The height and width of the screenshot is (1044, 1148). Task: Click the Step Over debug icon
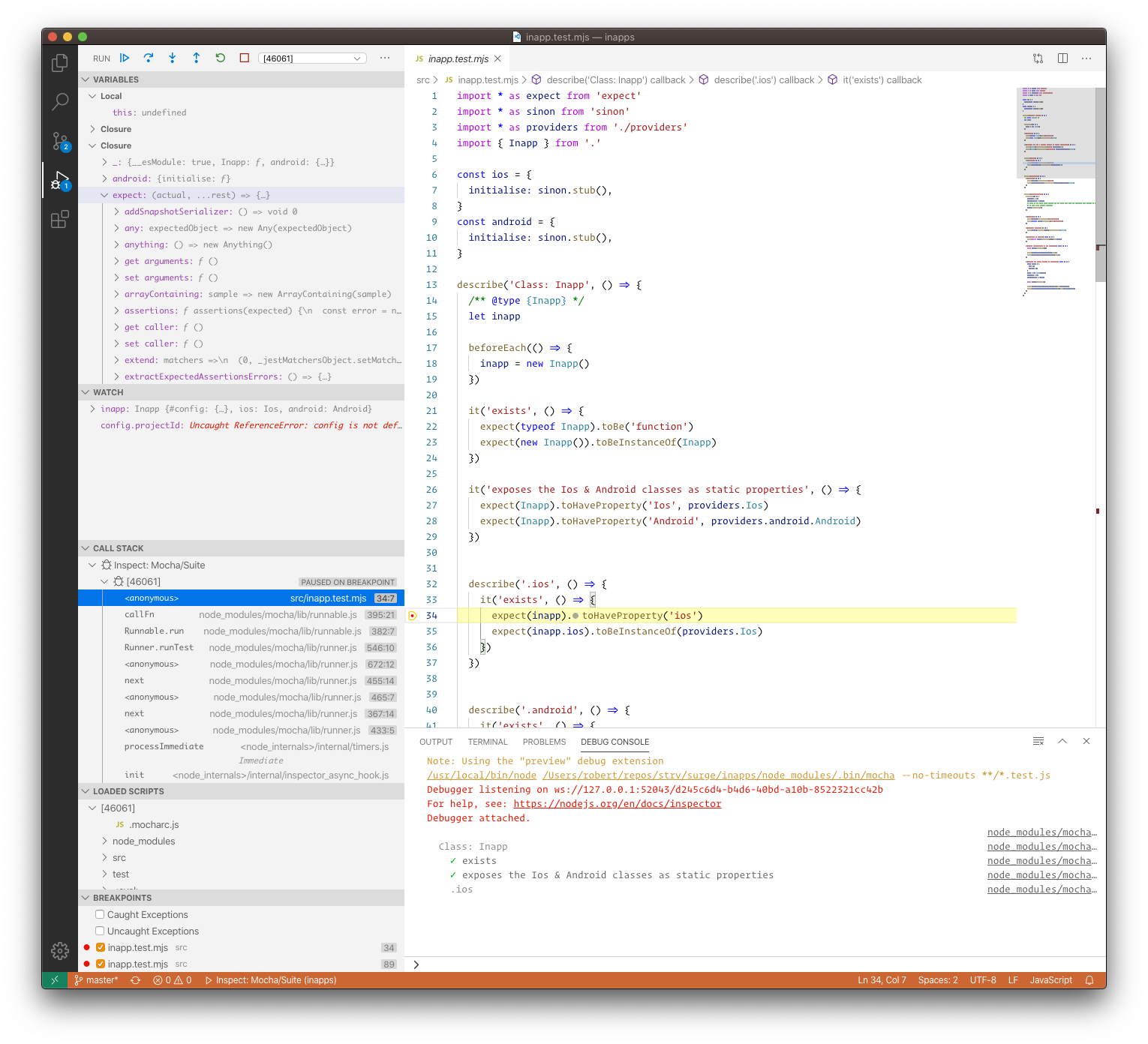(x=149, y=58)
